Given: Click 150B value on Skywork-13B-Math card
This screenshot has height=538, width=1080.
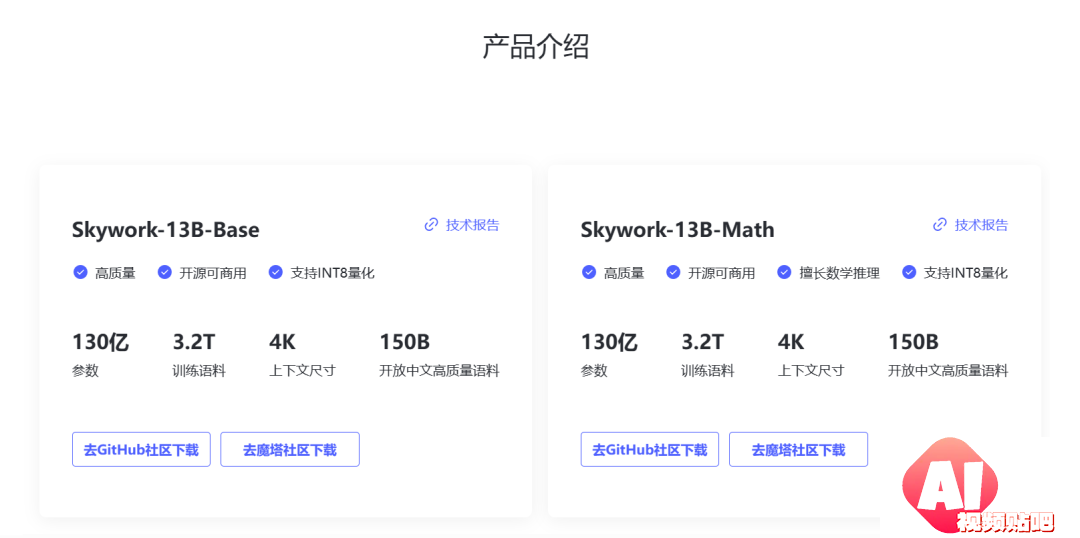Looking at the screenshot, I should (913, 341).
